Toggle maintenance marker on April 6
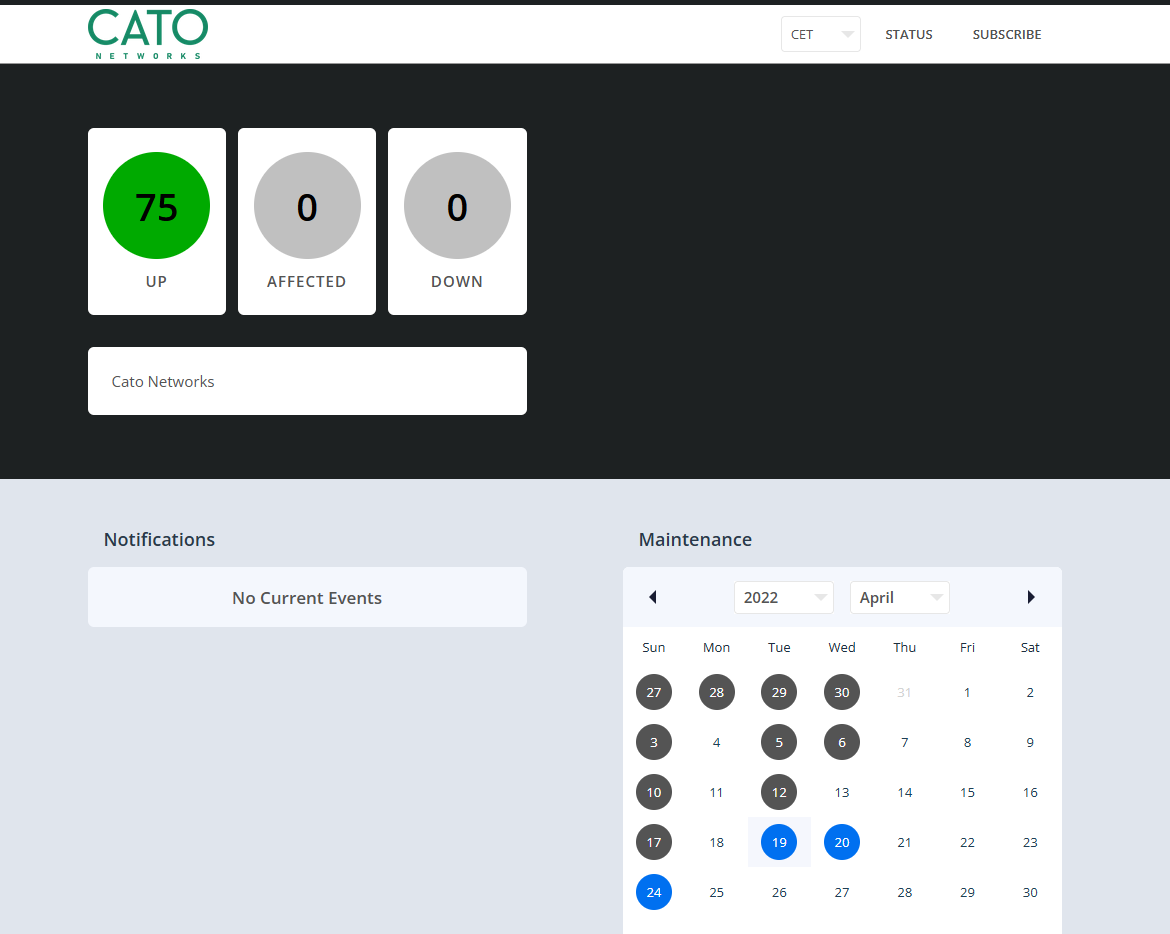The height and width of the screenshot is (934, 1170). [x=841, y=742]
